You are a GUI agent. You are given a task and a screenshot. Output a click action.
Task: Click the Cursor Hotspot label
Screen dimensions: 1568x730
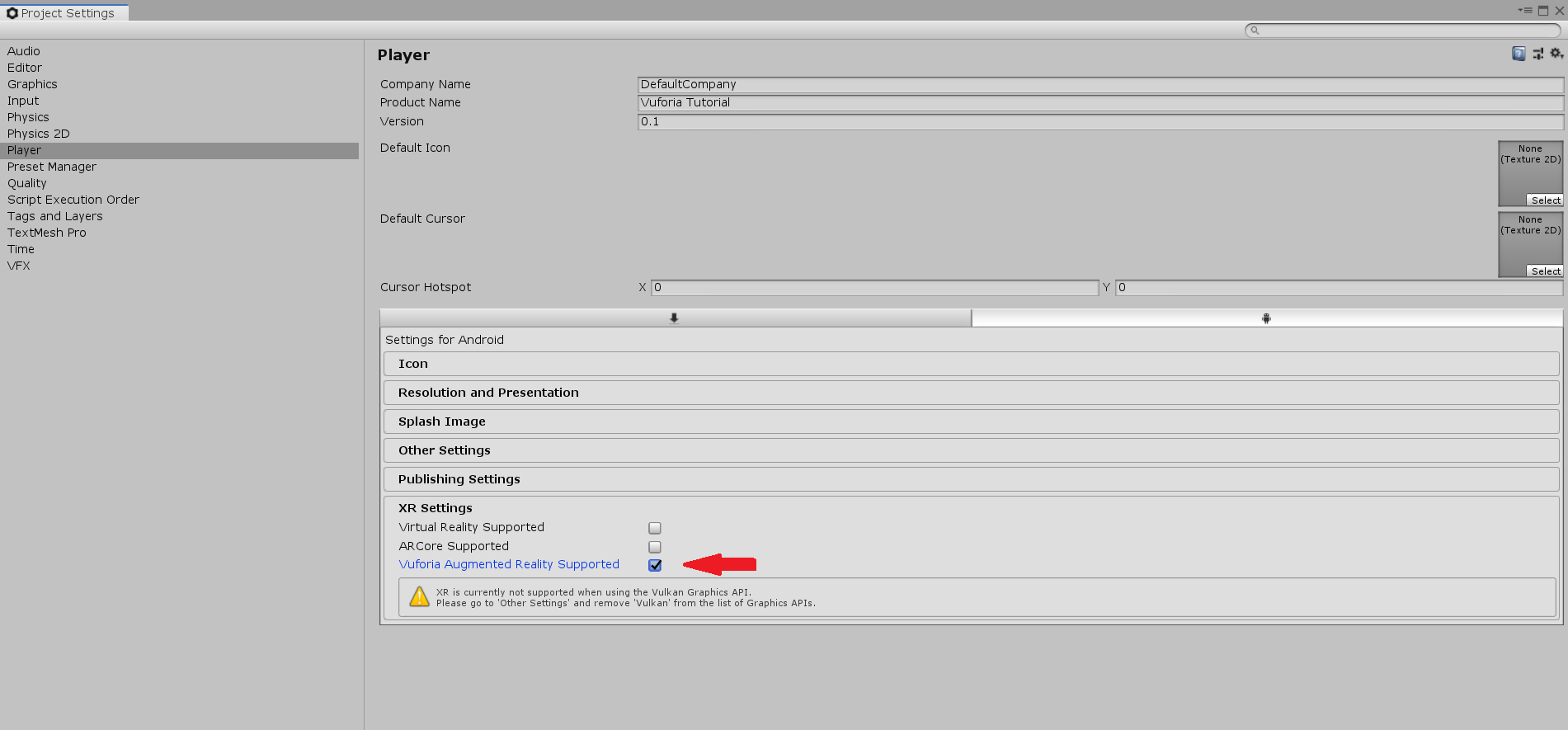coord(426,287)
